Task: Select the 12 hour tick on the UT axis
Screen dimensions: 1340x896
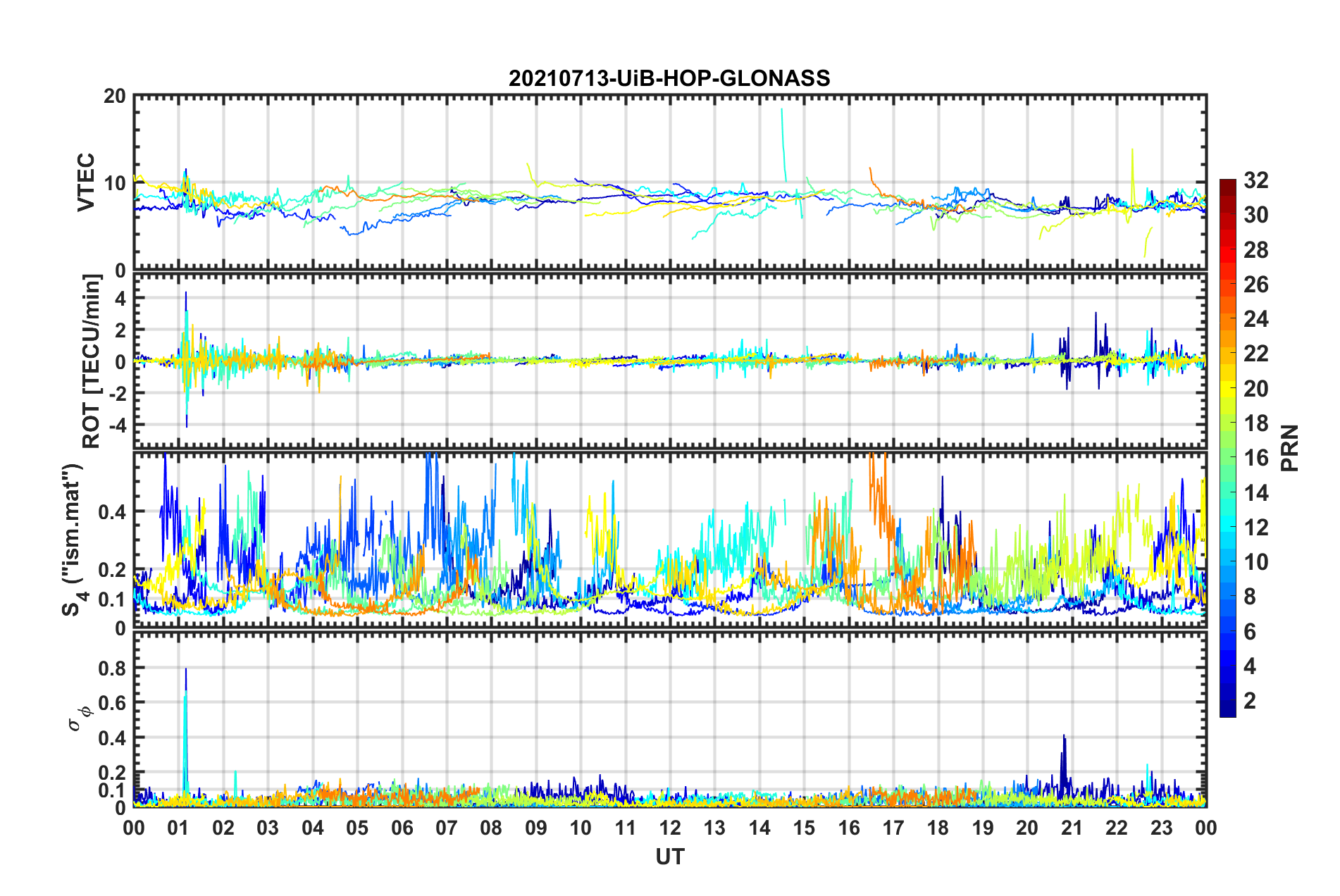Action: pos(670,828)
